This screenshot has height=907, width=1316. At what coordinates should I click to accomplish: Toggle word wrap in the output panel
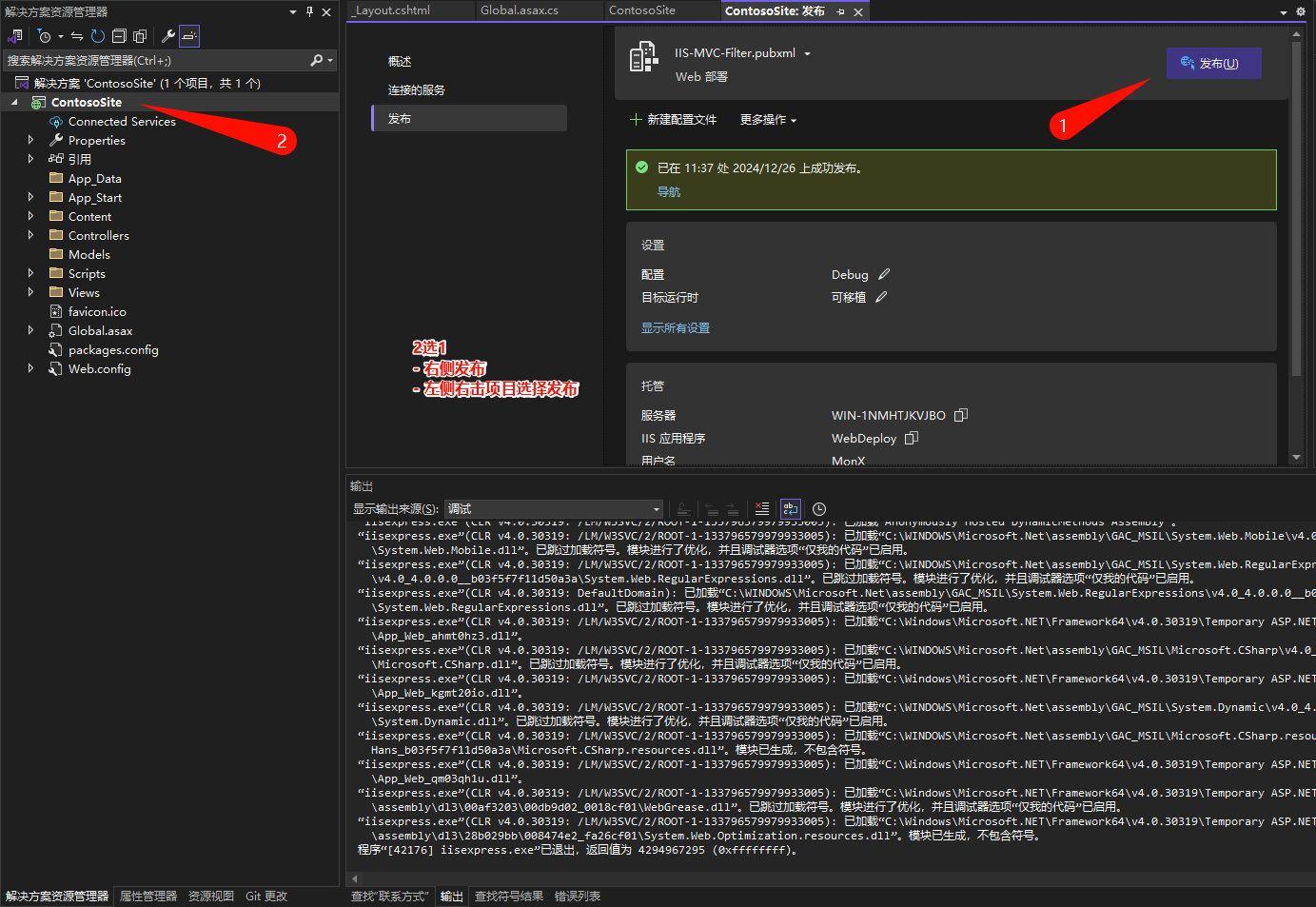[x=790, y=509]
